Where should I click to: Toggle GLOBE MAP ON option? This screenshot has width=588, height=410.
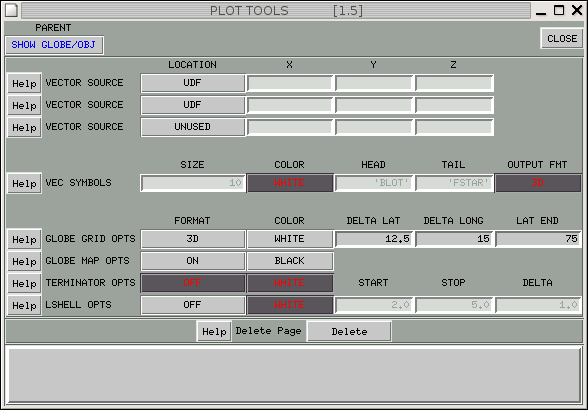pyautogui.click(x=193, y=261)
